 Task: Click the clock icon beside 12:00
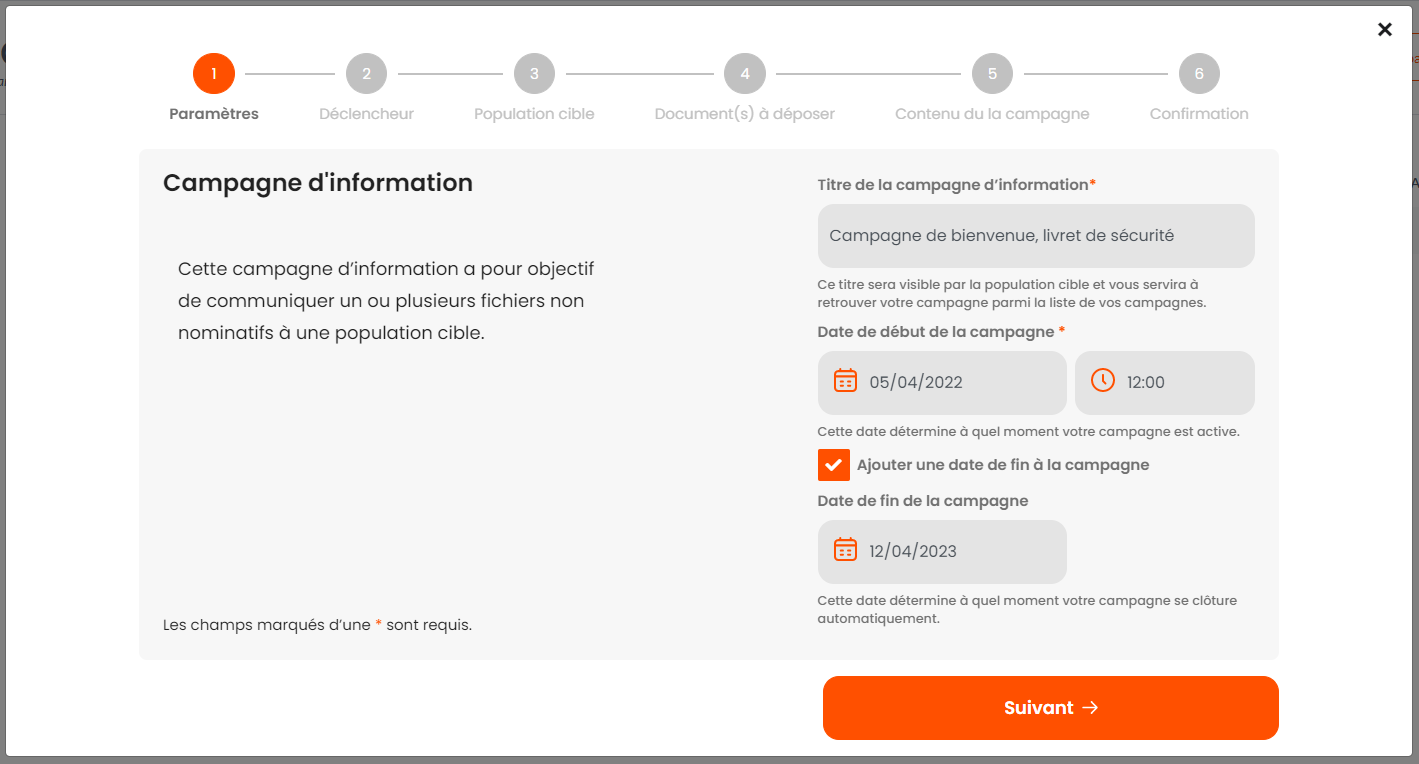tap(1102, 381)
